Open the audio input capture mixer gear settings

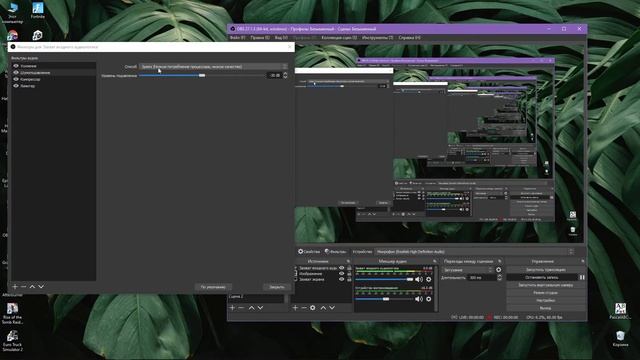[429, 280]
